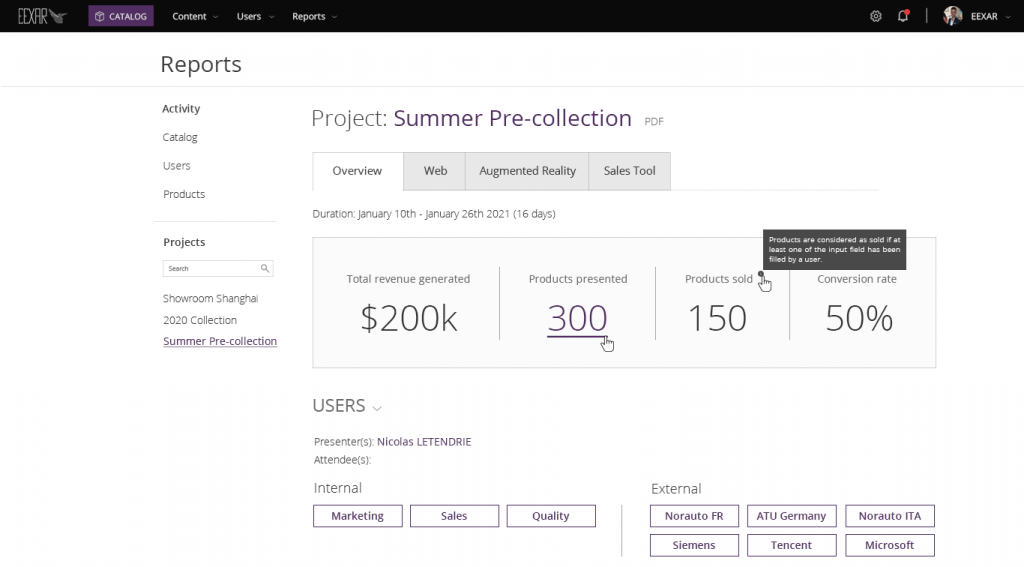Open the settings gear icon
Screen dimensions: 1024x567
click(876, 16)
